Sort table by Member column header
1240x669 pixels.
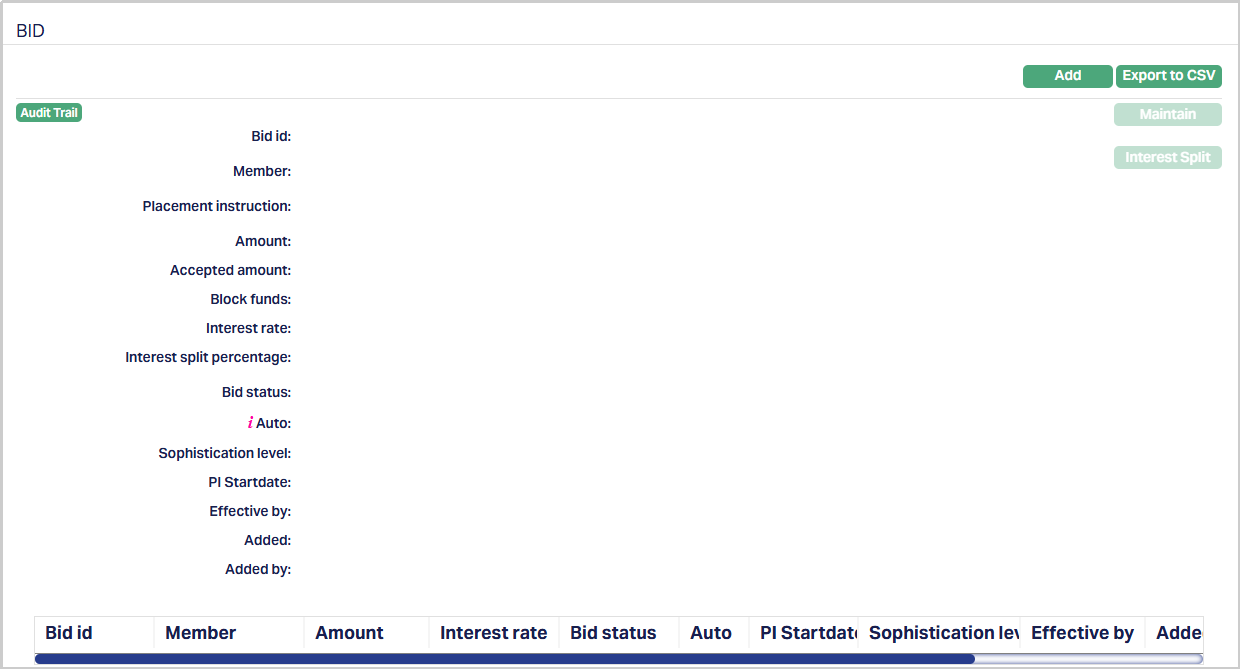coord(201,633)
